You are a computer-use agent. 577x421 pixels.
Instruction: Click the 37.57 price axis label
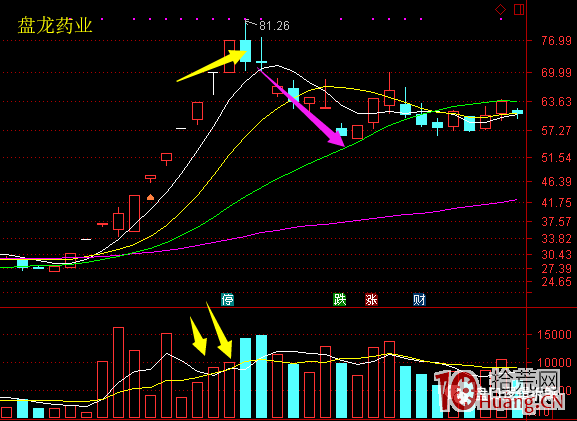pos(556,222)
